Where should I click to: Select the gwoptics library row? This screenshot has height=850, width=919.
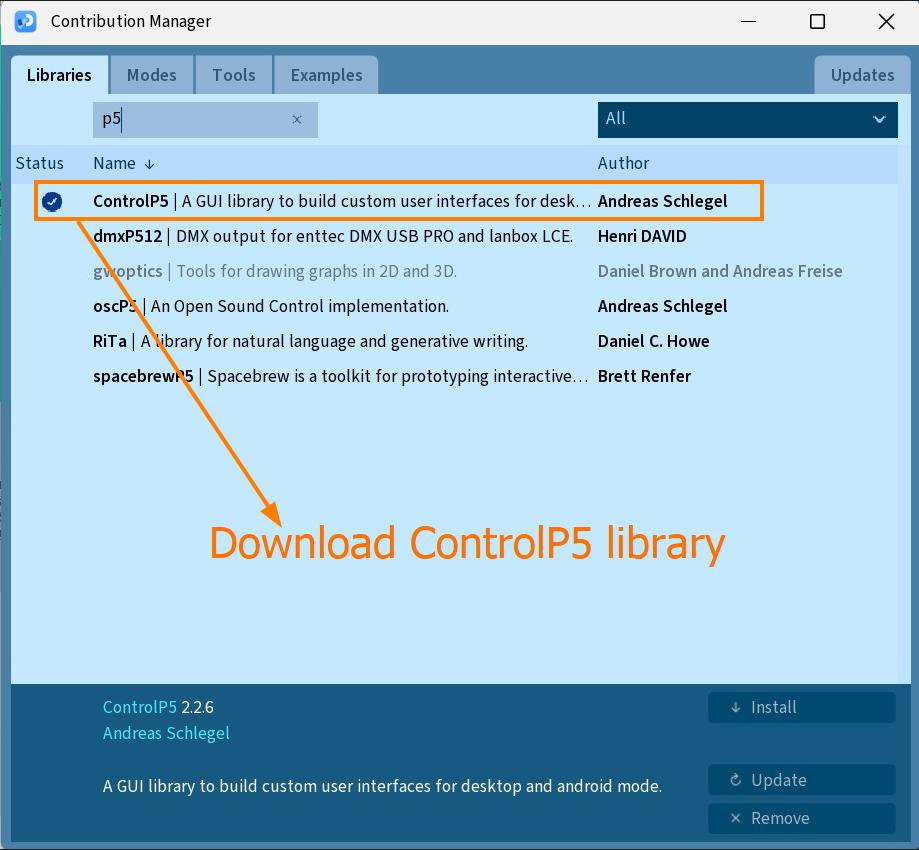[x=454, y=271]
